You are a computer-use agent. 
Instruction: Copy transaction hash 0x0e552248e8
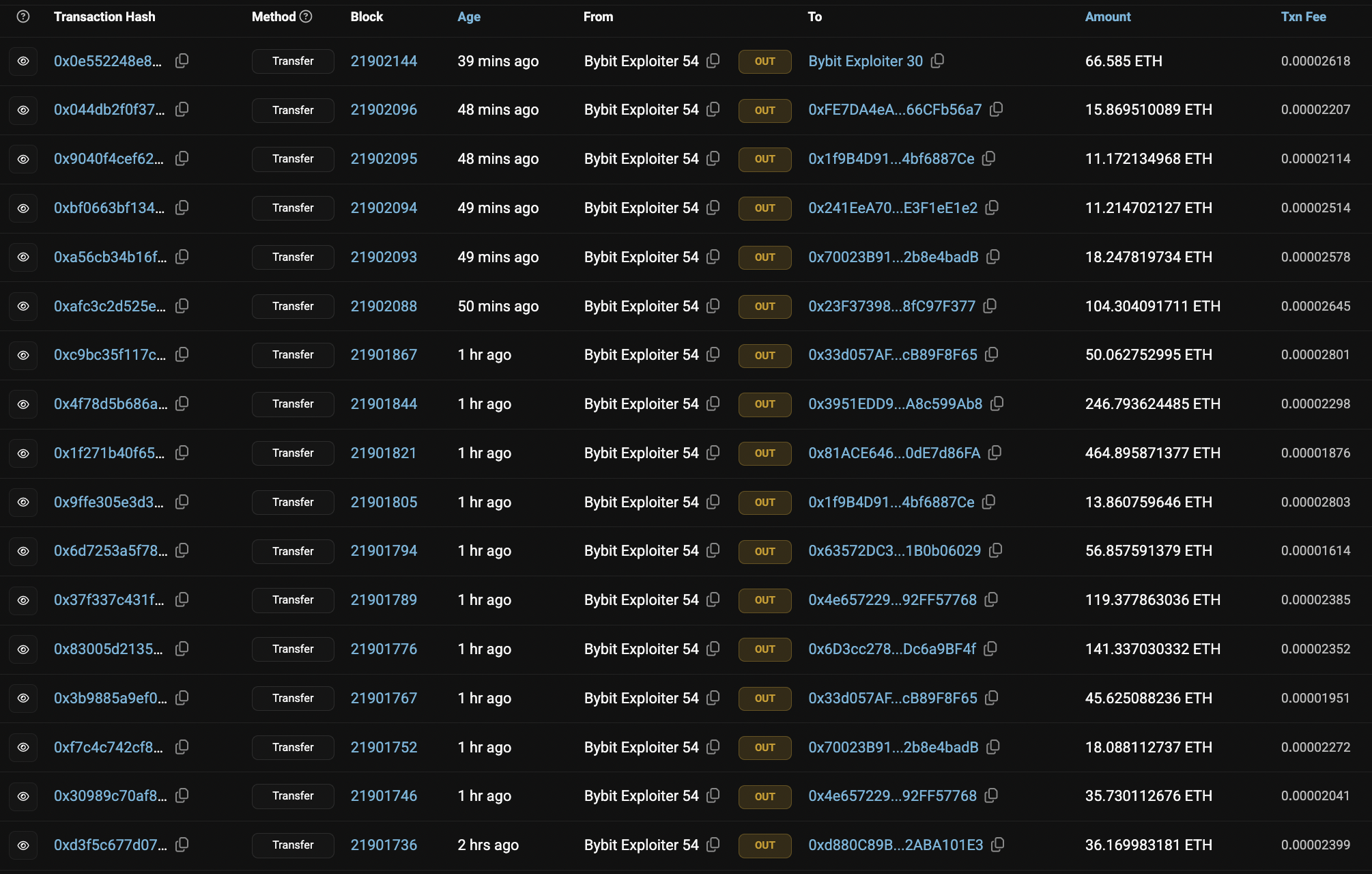pos(182,61)
